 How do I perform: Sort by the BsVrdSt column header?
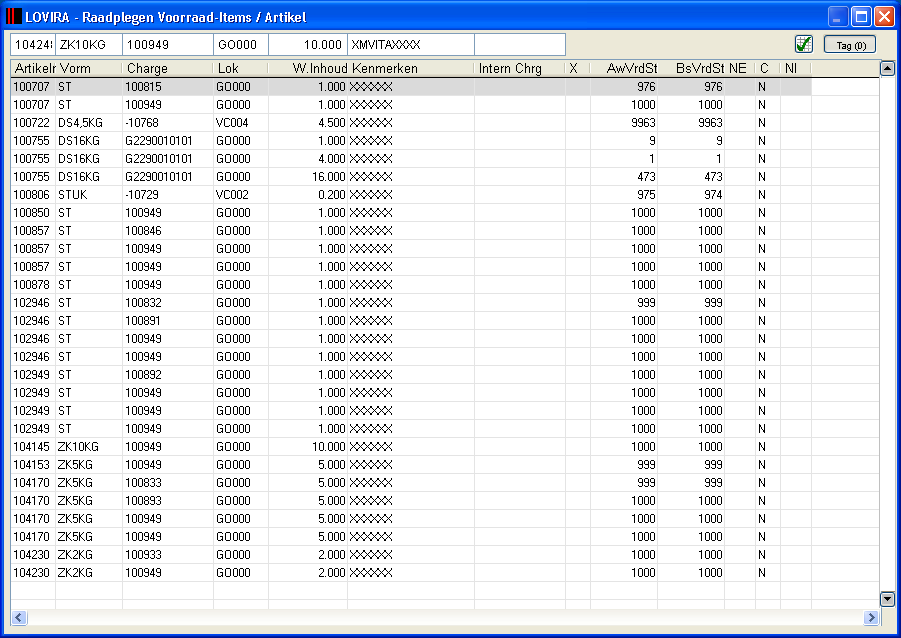[691, 68]
